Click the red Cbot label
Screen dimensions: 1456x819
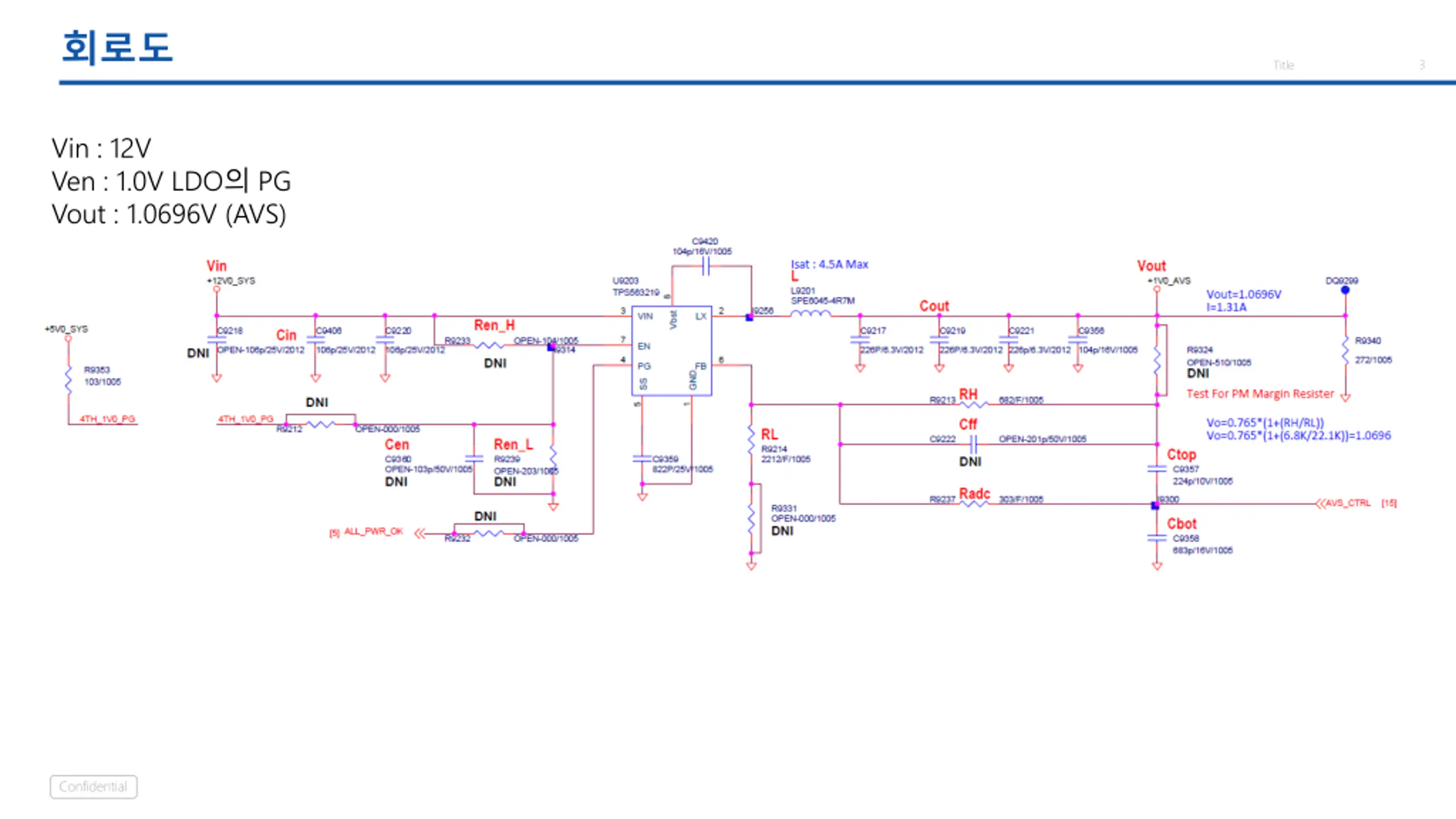point(1181,523)
